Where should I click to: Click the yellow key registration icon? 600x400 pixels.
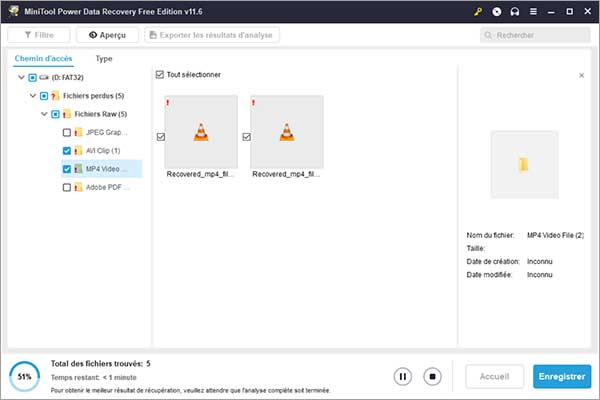[x=482, y=11]
